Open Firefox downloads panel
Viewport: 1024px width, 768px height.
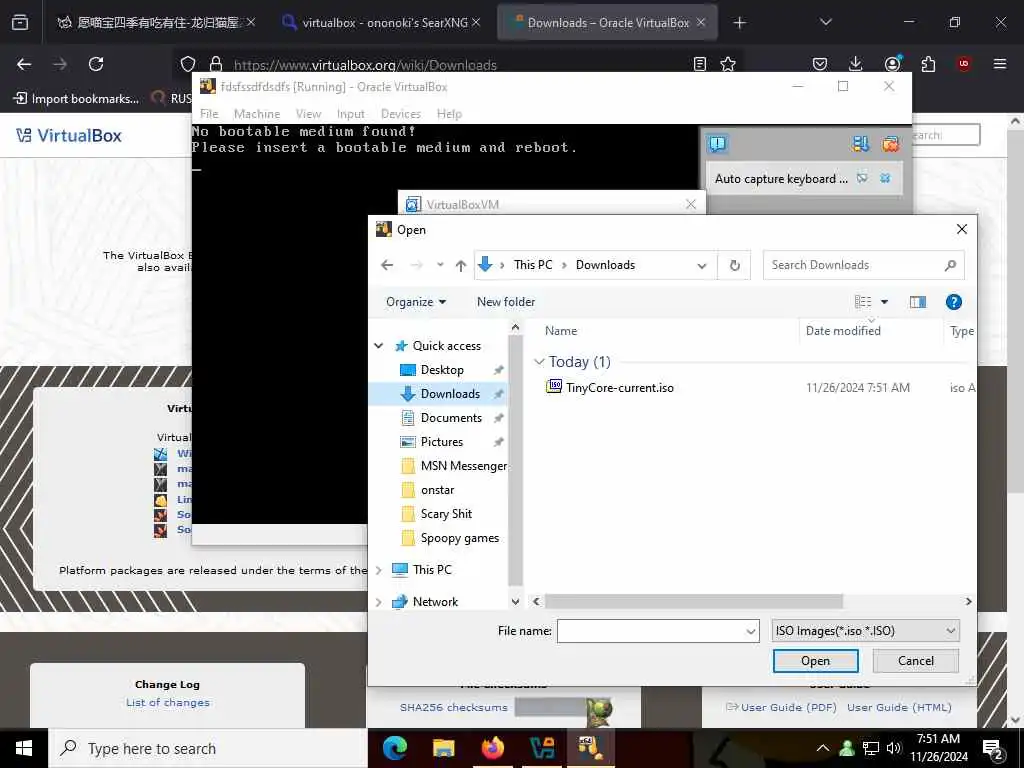[855, 64]
